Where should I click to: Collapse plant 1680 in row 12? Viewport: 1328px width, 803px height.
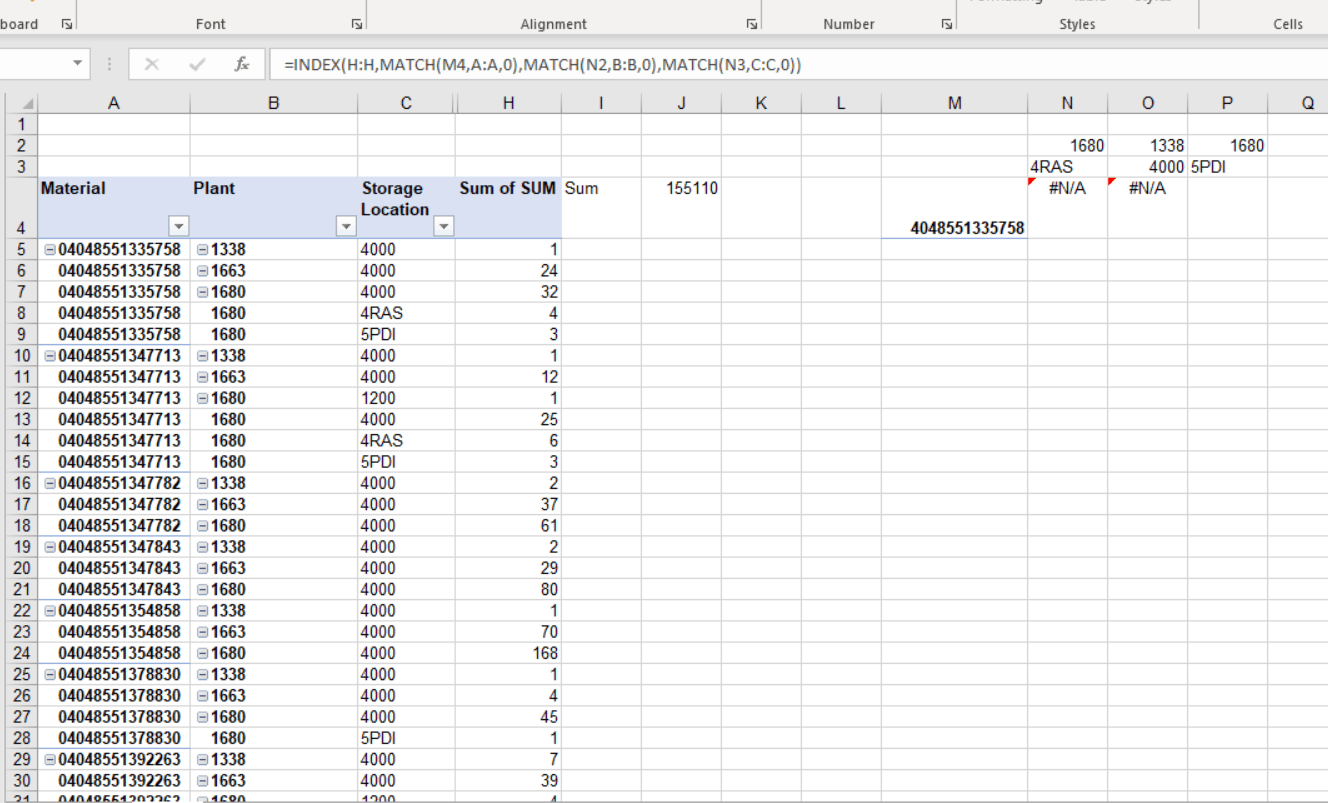pyautogui.click(x=202, y=398)
